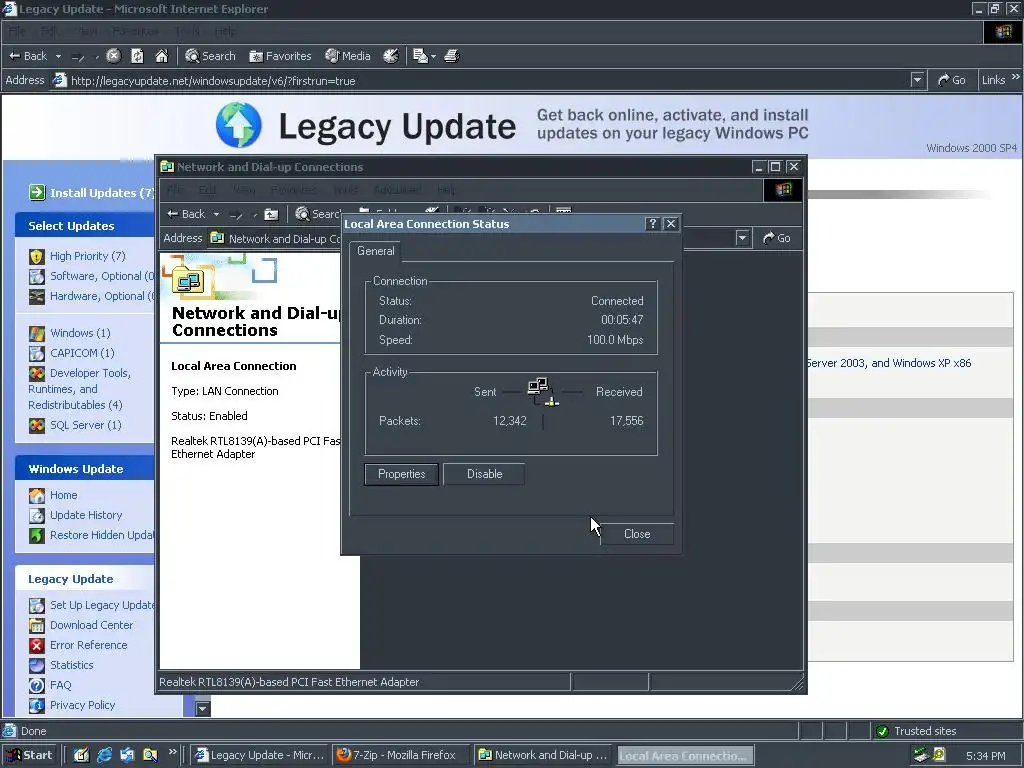Click the Print icon in Internet Explorer toolbar

[x=452, y=56]
